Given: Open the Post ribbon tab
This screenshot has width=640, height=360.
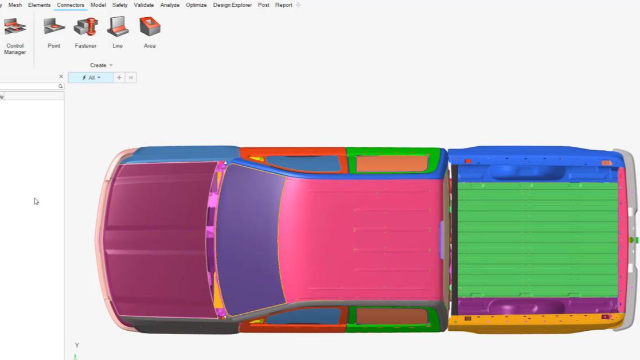Looking at the screenshot, I should tap(263, 5).
